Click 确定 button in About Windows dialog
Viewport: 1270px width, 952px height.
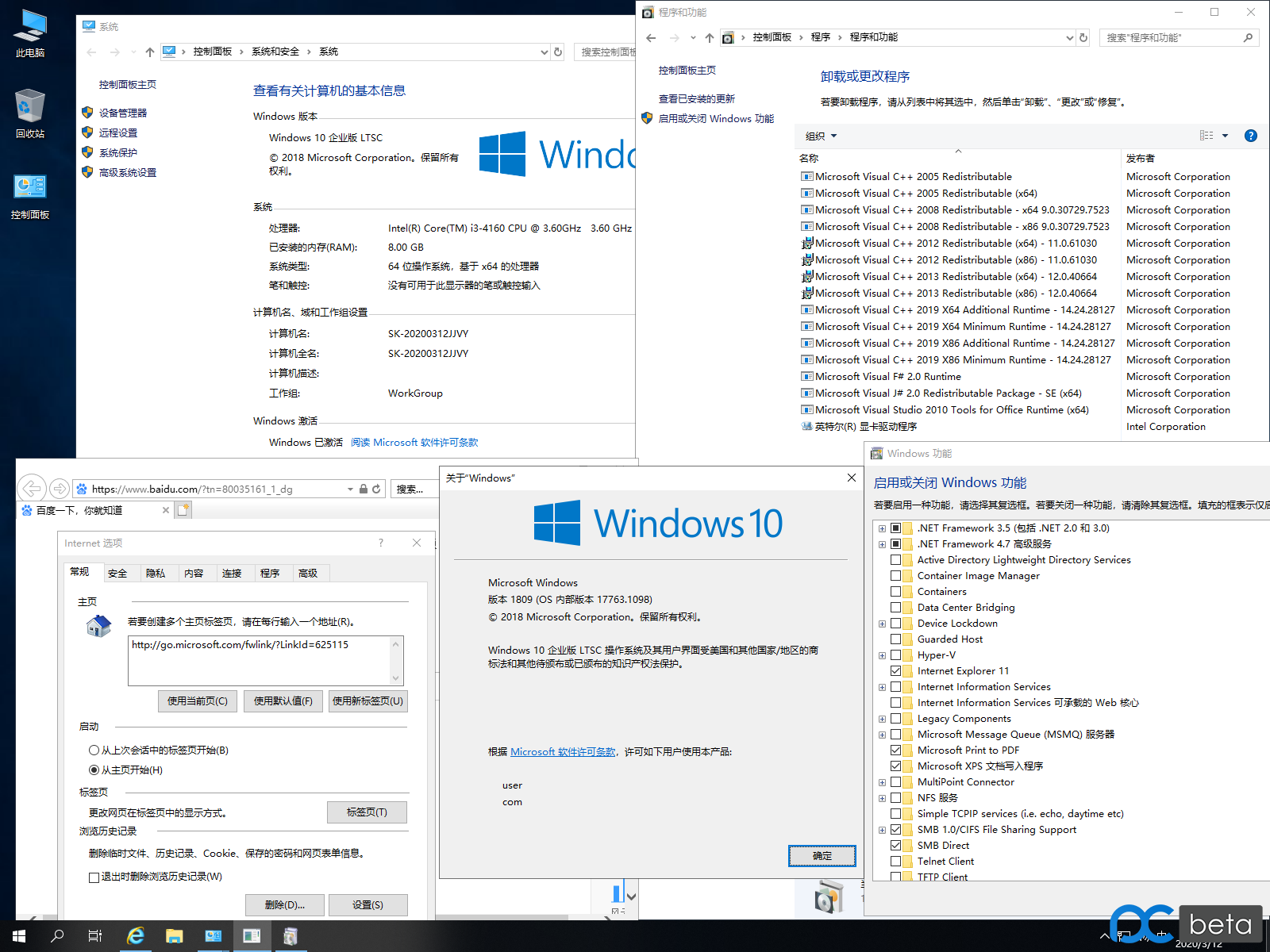822,856
